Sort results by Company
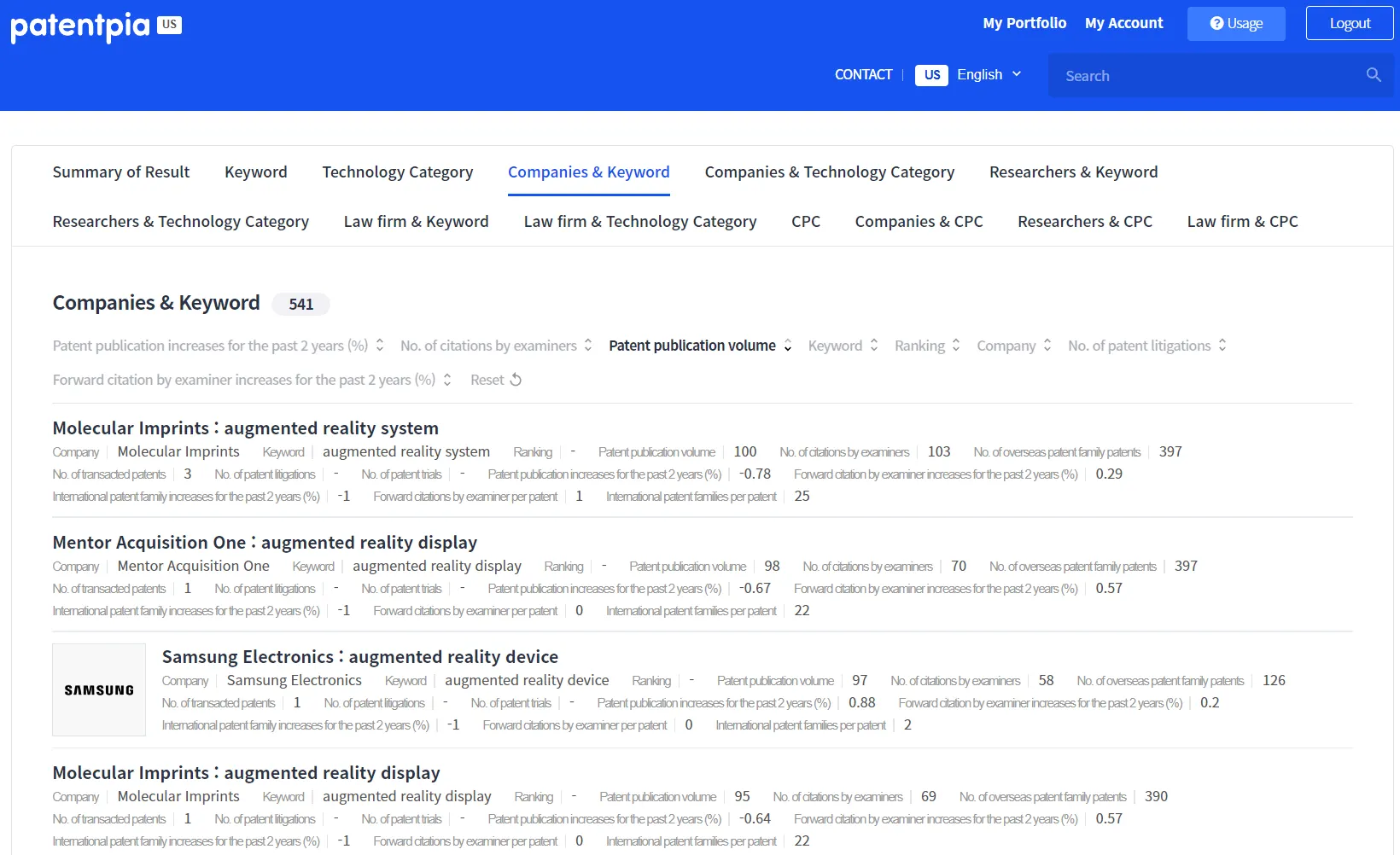 pyautogui.click(x=1014, y=346)
